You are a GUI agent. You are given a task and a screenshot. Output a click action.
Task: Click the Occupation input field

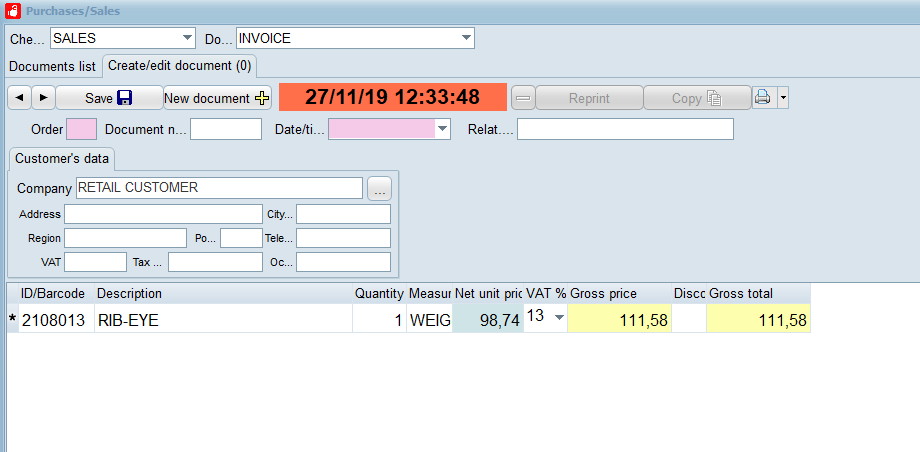point(343,262)
